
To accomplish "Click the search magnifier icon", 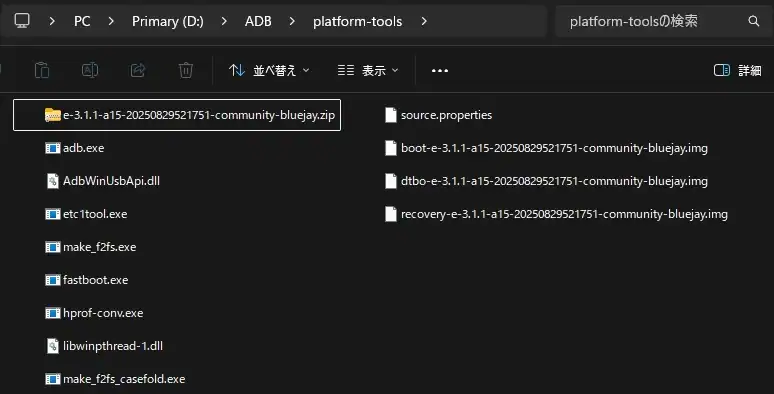I will point(753,21).
